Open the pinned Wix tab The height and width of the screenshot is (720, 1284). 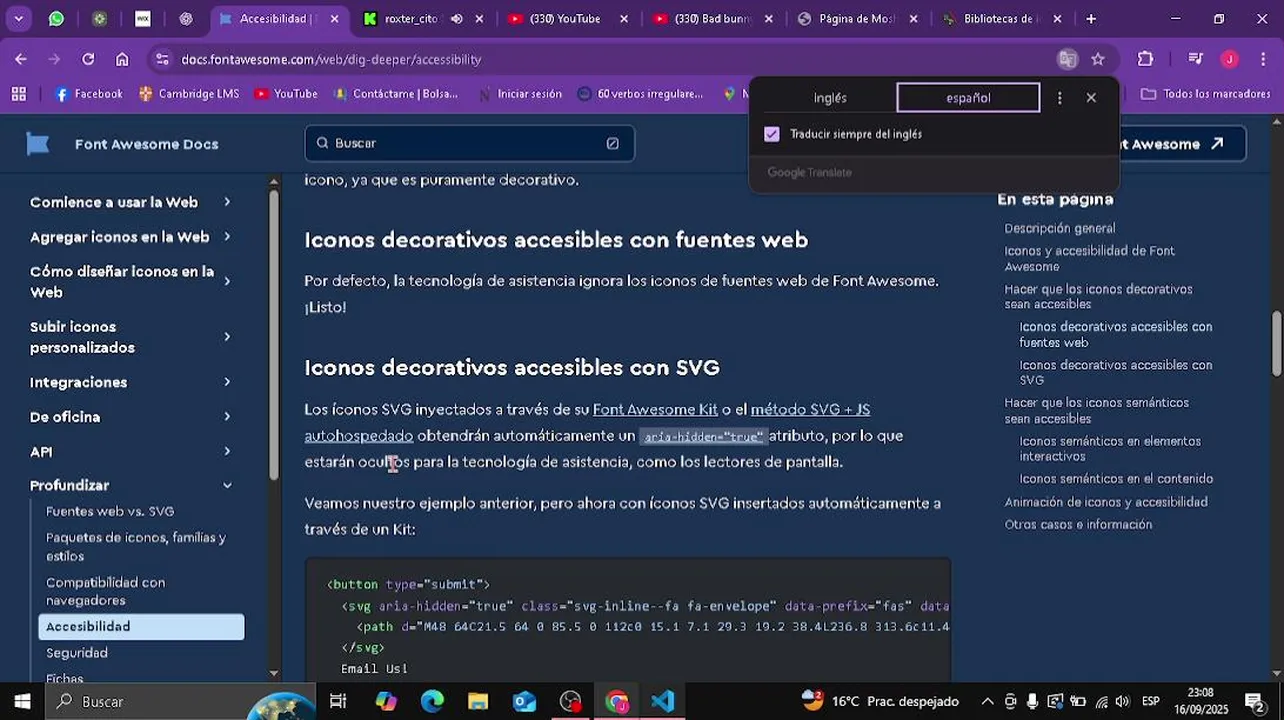pos(142,19)
